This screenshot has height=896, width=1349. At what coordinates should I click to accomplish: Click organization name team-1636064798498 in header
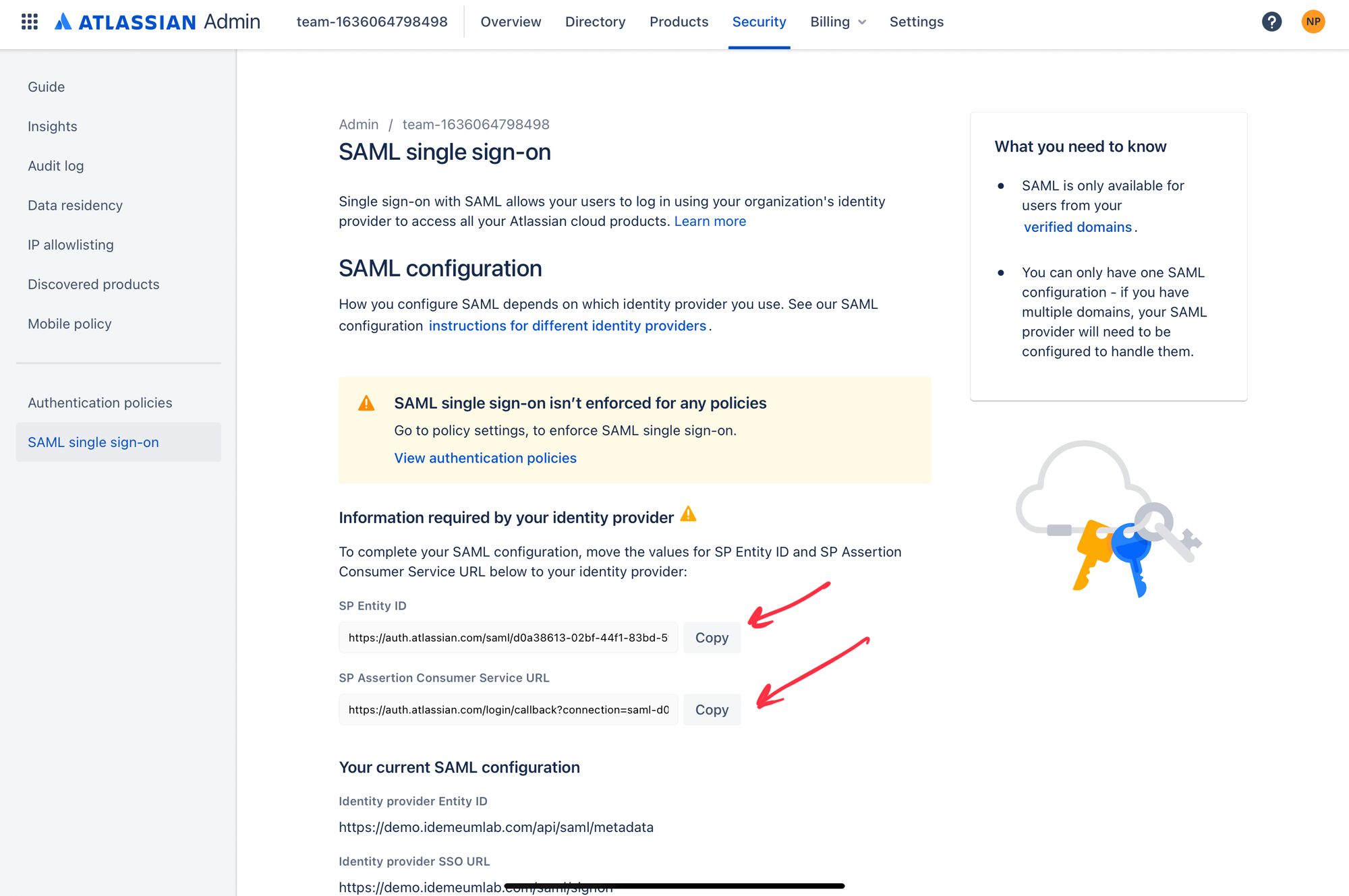point(372,22)
